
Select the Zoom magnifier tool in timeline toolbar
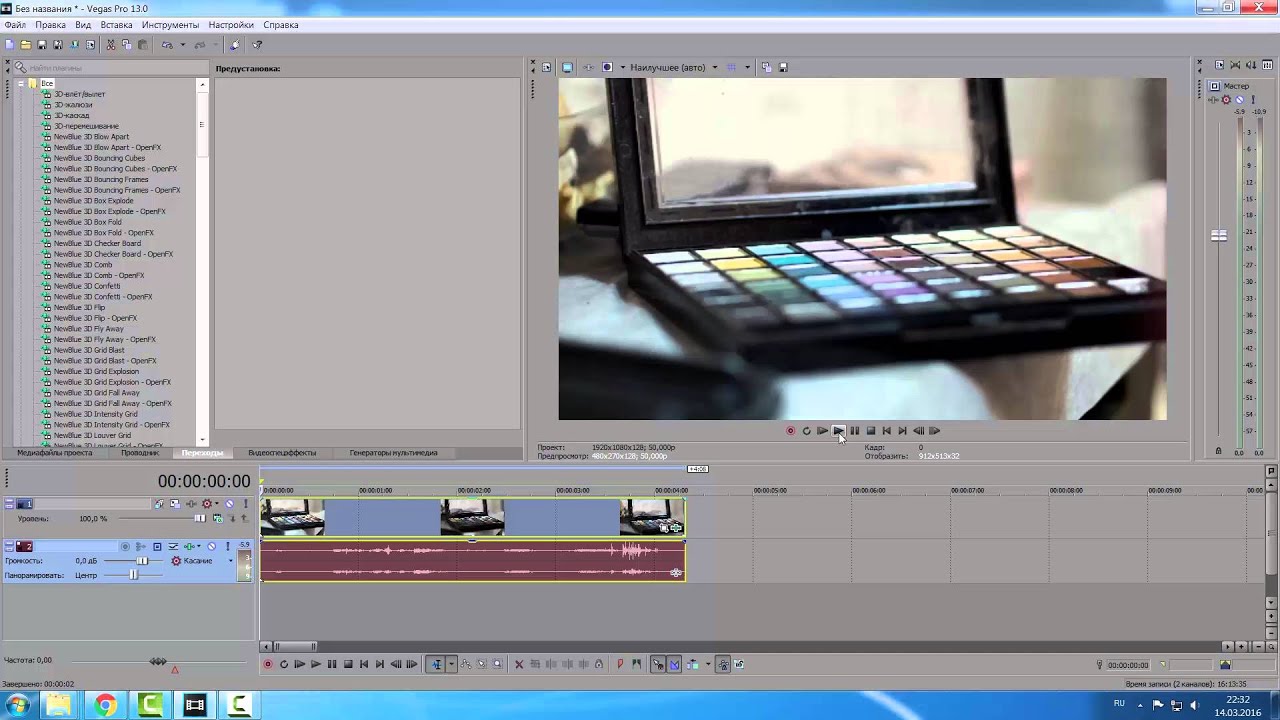tap(497, 664)
